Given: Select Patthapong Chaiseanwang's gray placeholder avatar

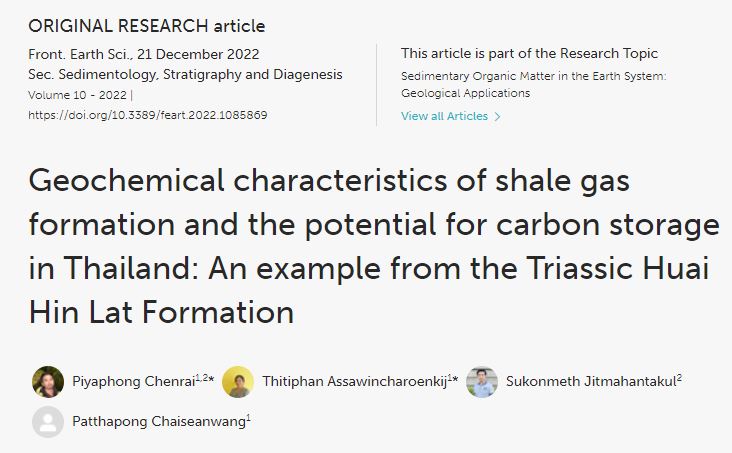Looking at the screenshot, I should (x=48, y=422).
